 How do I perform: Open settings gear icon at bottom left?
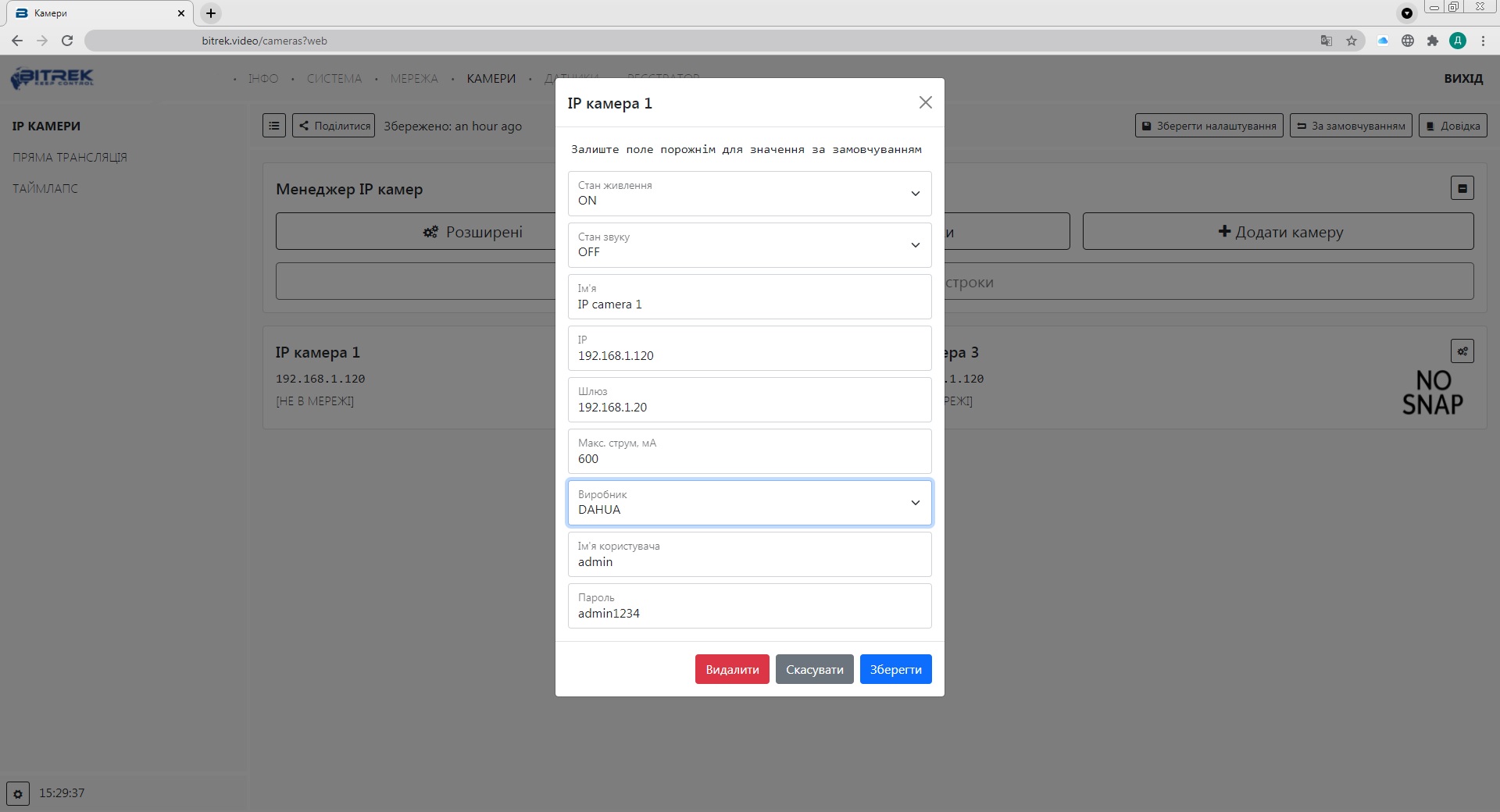[18, 793]
